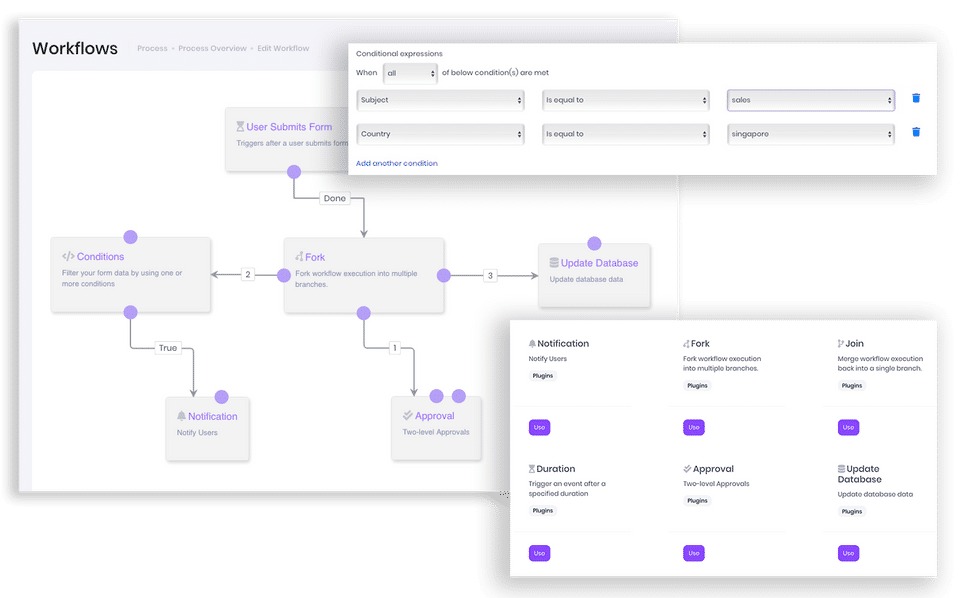Click bell icon in Notification plugin card
This screenshot has height=598, width=960.
tap(532, 344)
